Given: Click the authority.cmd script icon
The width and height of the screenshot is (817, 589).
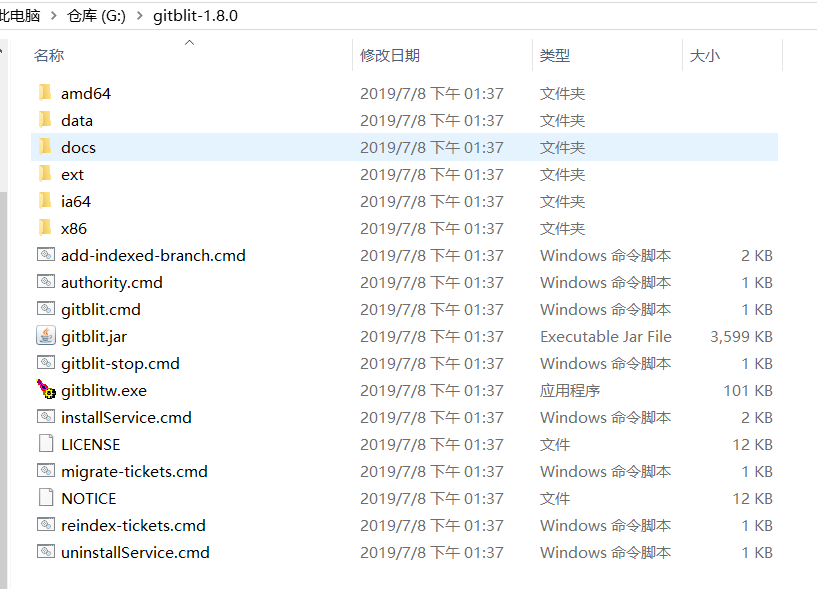Looking at the screenshot, I should coord(46,282).
